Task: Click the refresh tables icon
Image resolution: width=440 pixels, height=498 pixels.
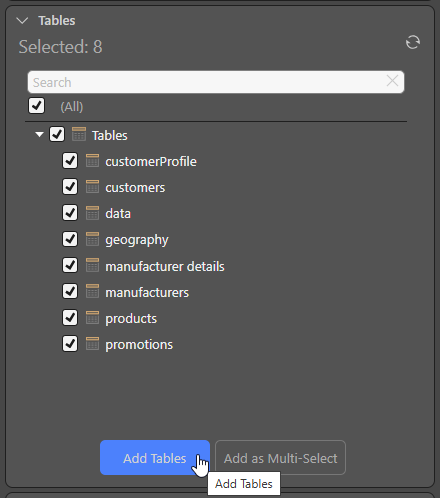Action: 413,42
